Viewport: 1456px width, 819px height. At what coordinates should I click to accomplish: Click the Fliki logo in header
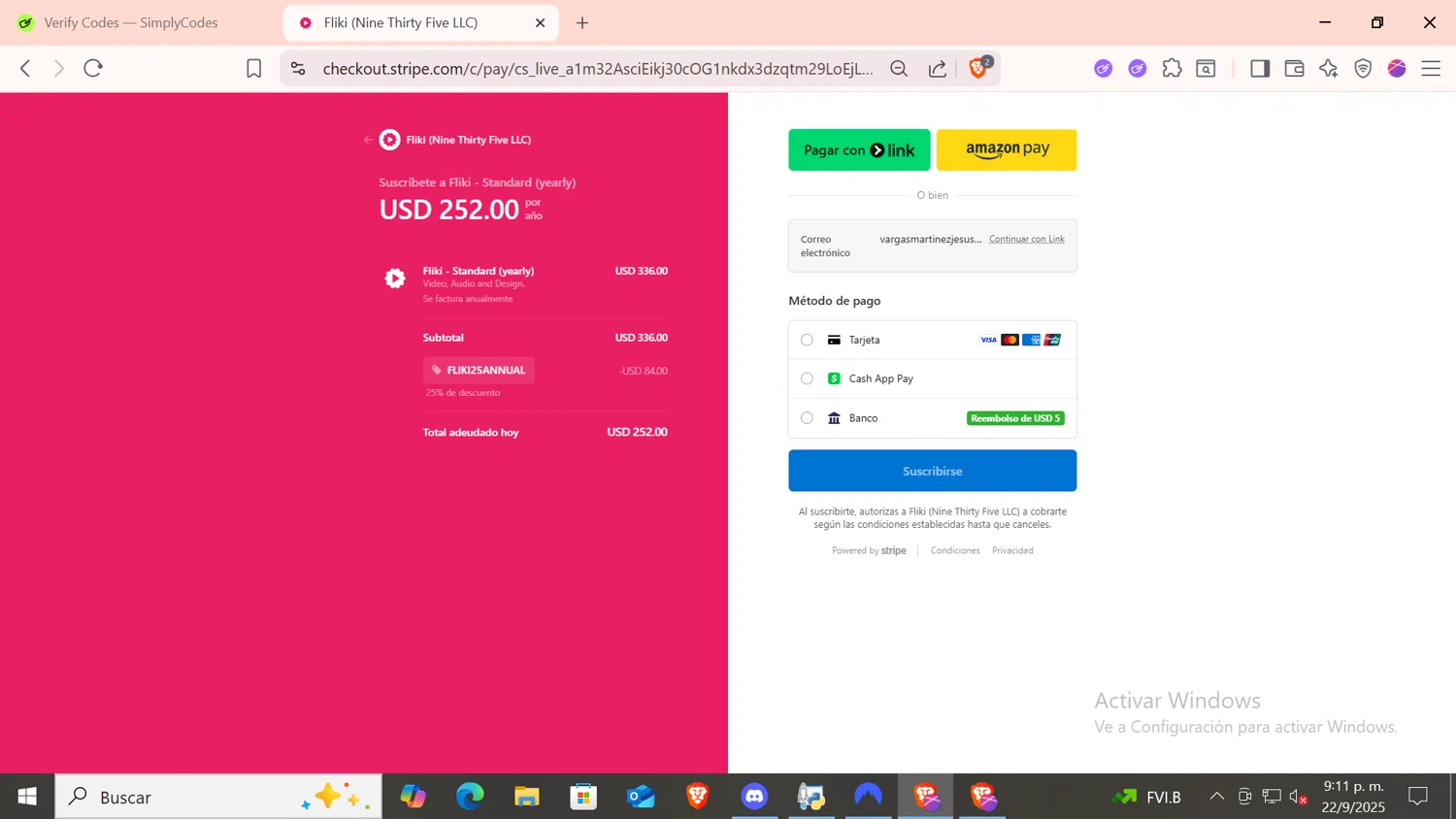click(389, 140)
